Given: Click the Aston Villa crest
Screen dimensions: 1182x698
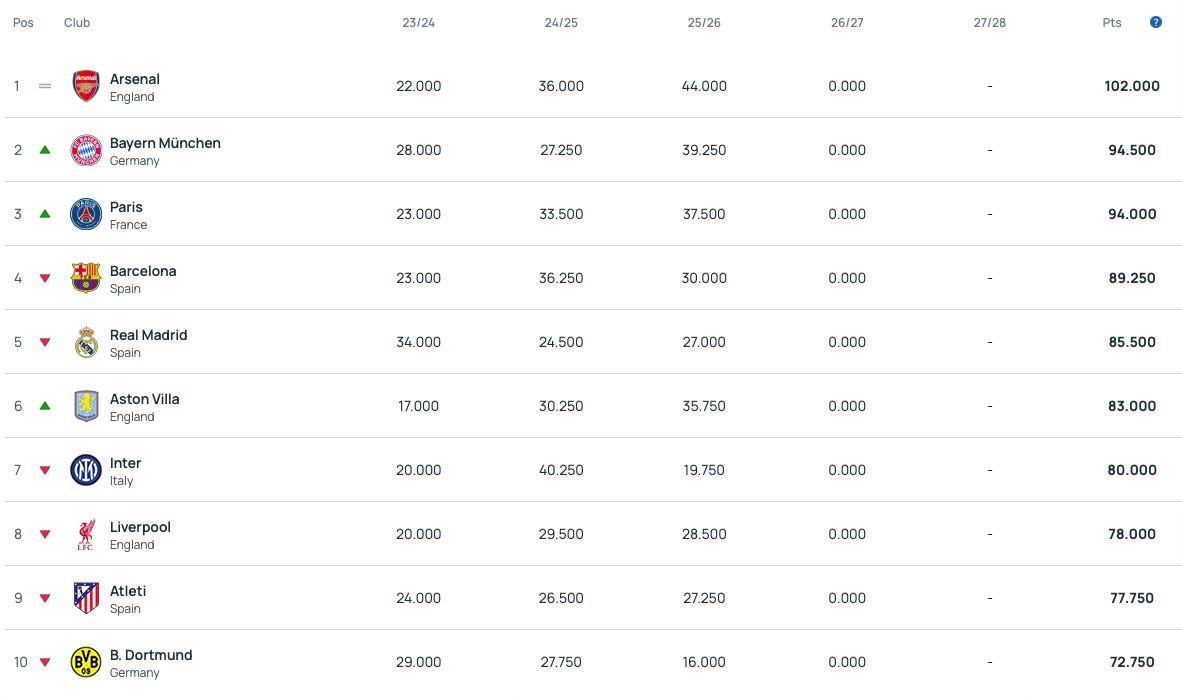Looking at the screenshot, I should coord(86,406).
